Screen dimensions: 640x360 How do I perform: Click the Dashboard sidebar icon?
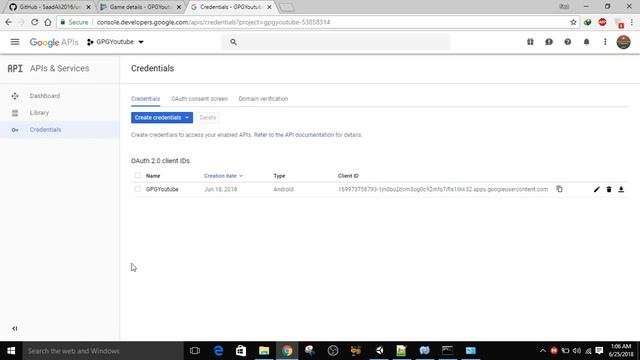[15, 96]
